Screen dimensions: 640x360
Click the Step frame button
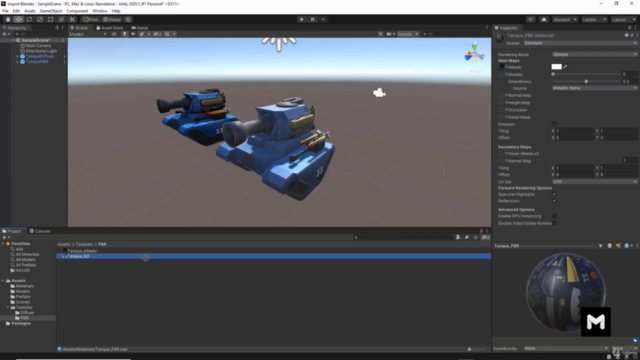(x=323, y=20)
